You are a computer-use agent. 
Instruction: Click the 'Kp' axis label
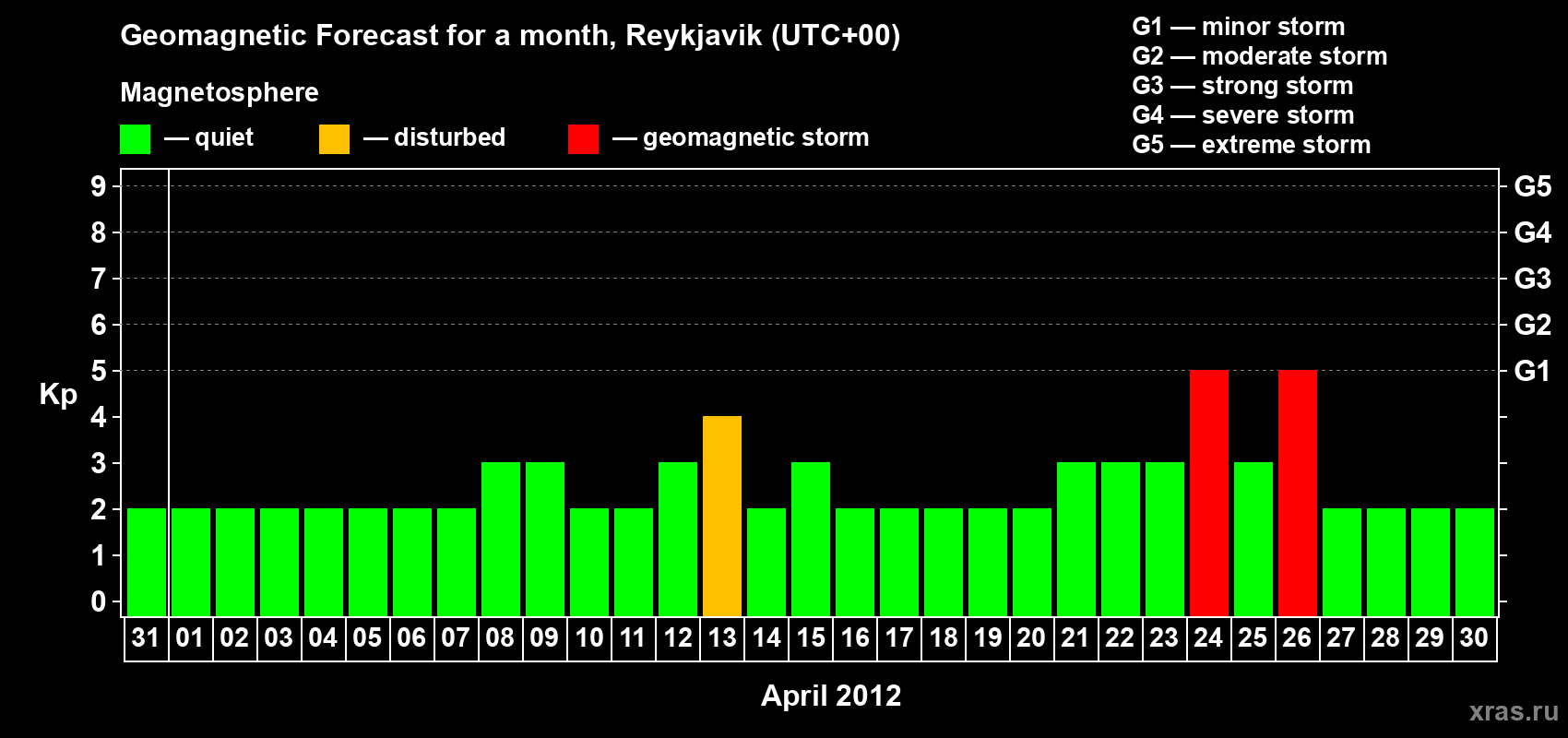click(58, 395)
